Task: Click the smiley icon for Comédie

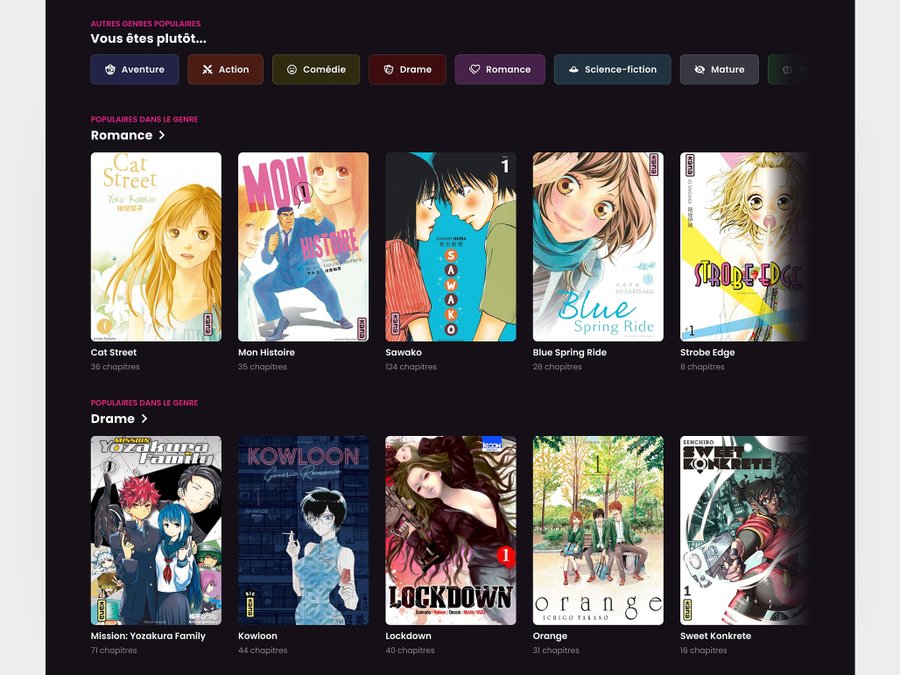Action: [x=292, y=70]
